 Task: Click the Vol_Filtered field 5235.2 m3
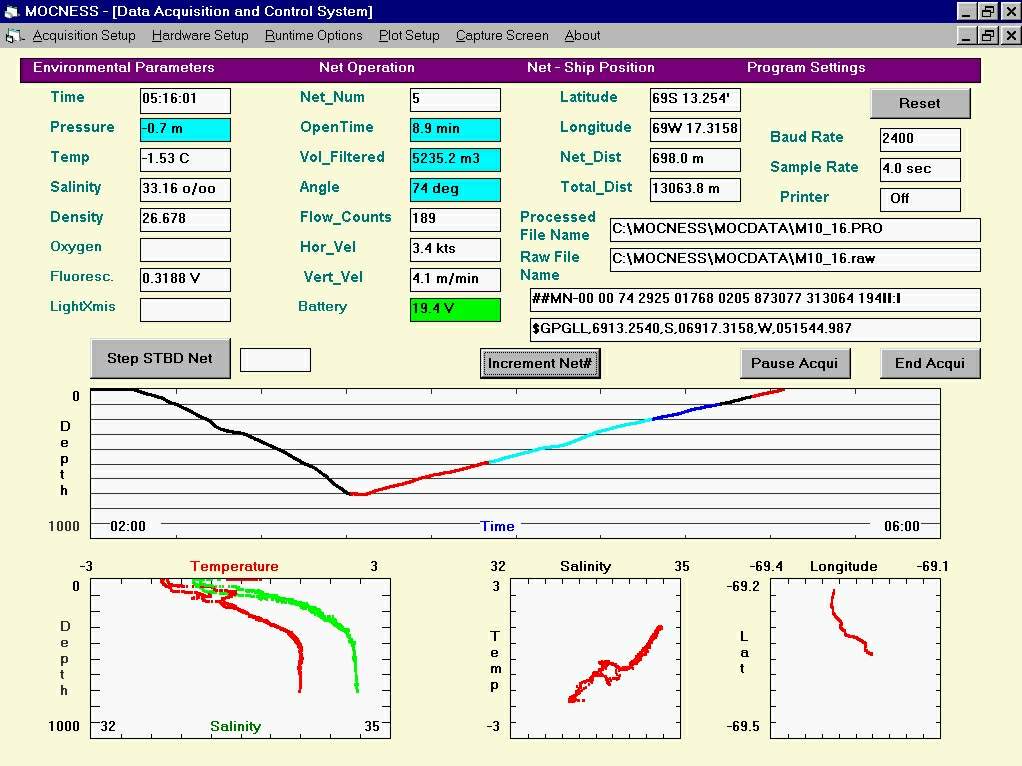click(x=456, y=160)
